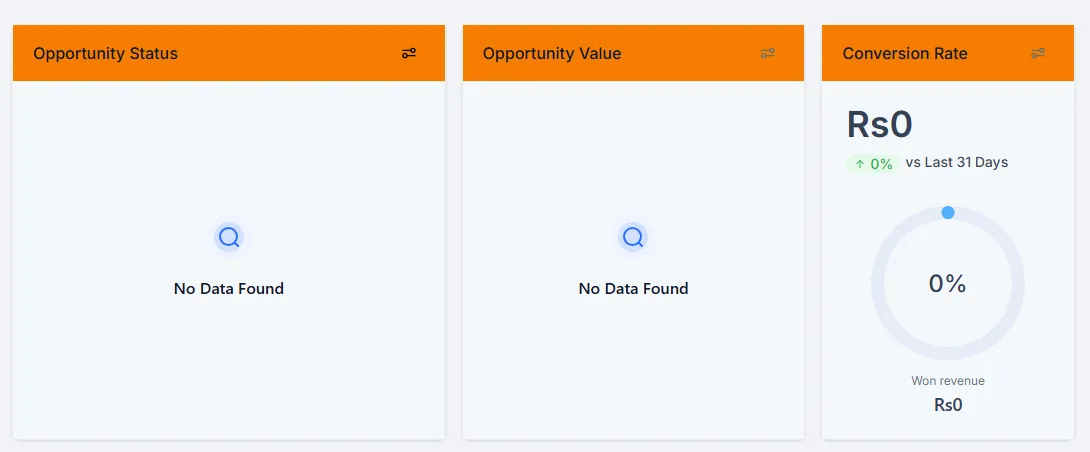Click blue dot on conversion ring

click(947, 212)
